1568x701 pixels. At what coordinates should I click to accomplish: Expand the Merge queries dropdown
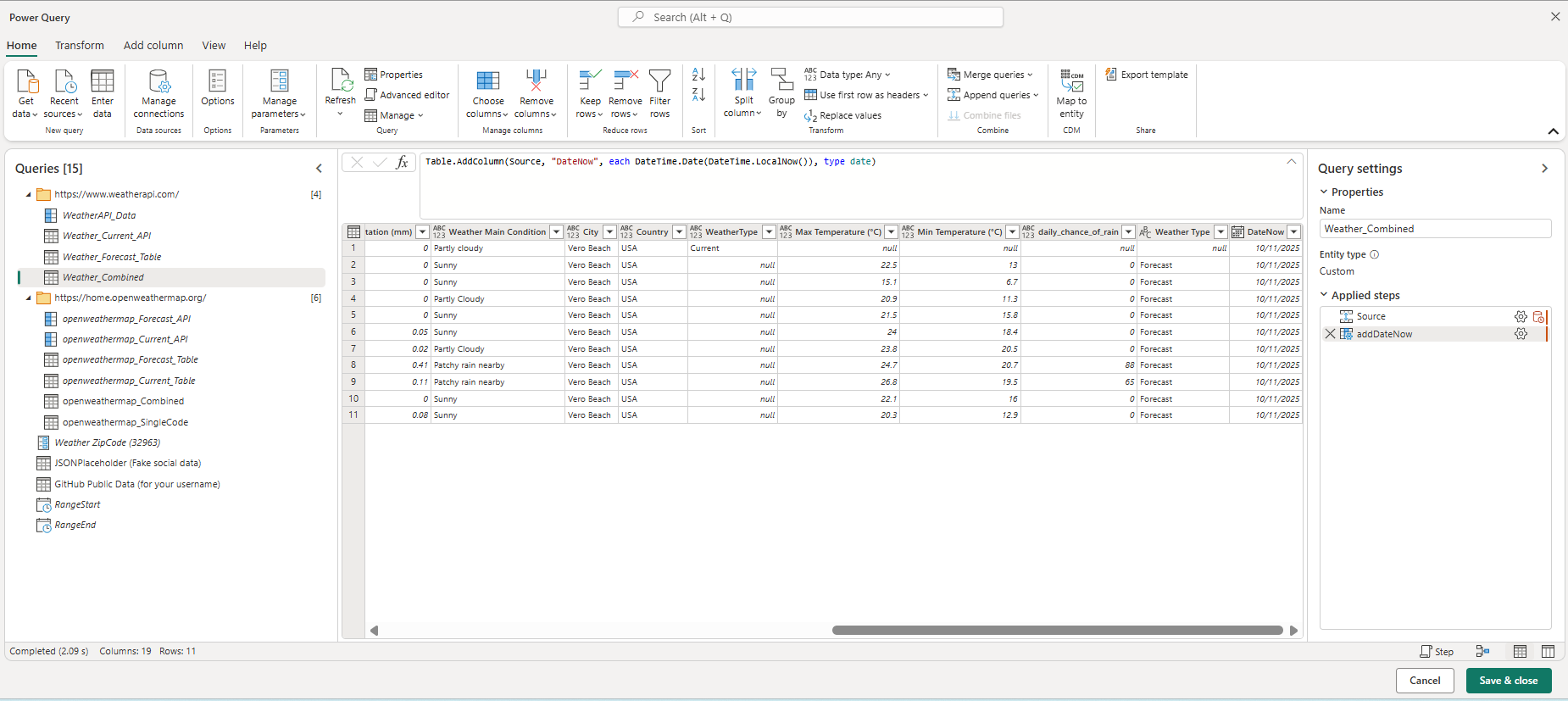click(x=1030, y=75)
